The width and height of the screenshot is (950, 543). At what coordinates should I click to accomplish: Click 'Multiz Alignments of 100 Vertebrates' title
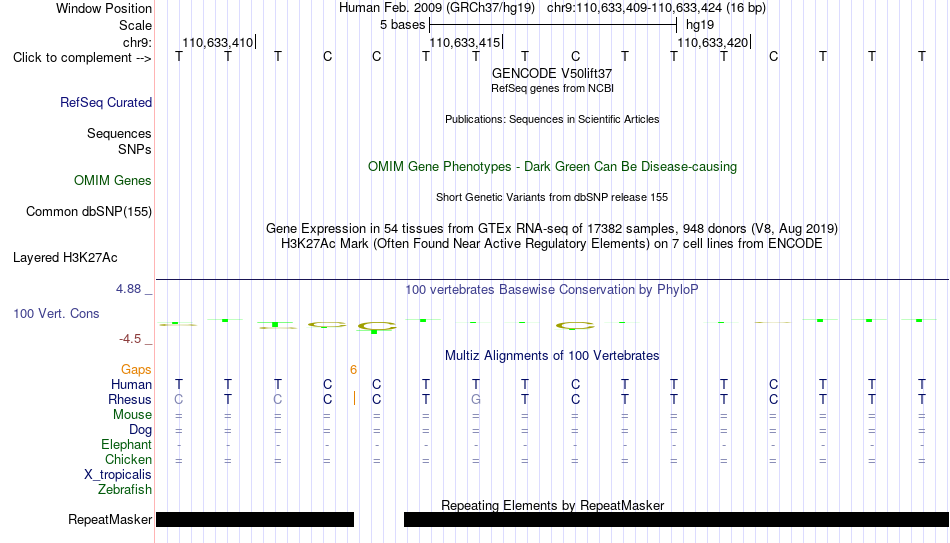[x=552, y=356]
